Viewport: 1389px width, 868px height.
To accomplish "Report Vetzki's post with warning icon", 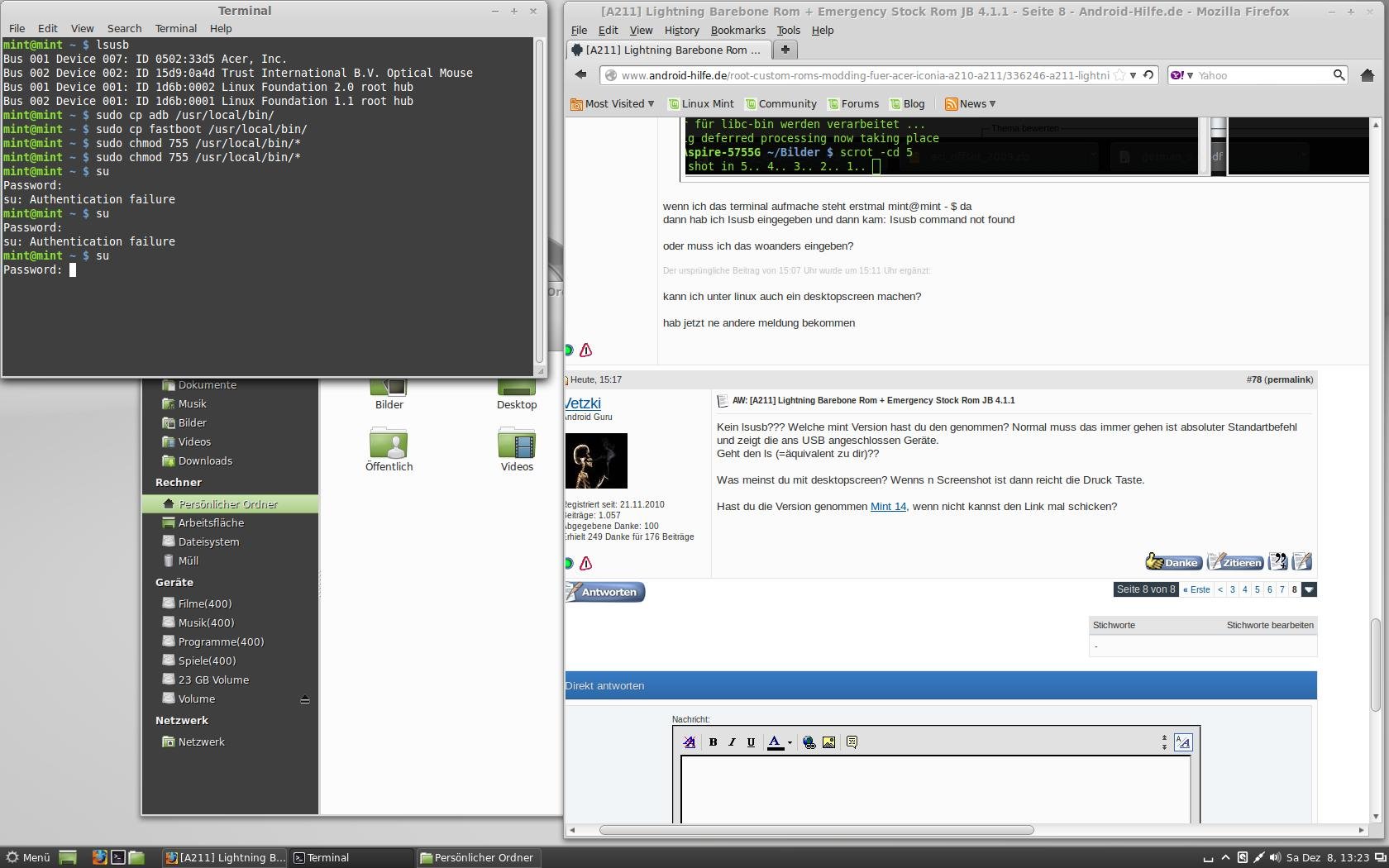I will (586, 564).
